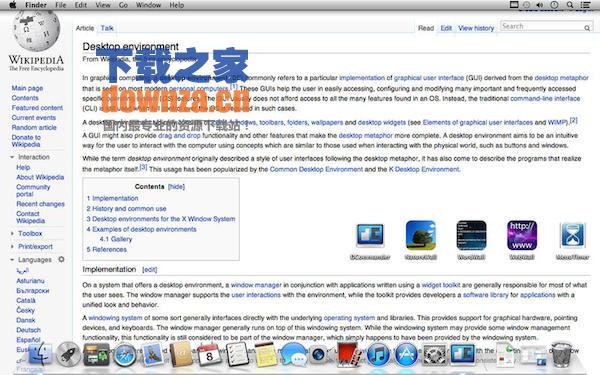Image resolution: width=600 pixels, height=375 pixels.
Task: Open Messages speech bubble in the Dock
Action: pos(293,355)
